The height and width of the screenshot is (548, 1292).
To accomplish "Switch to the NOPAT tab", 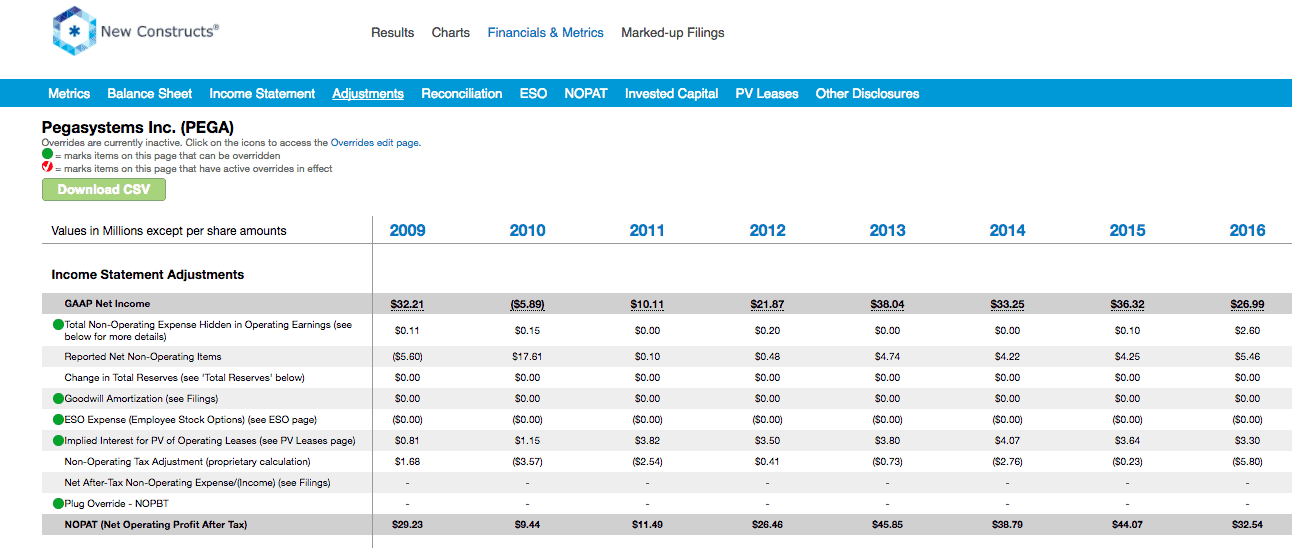I will click(x=586, y=93).
